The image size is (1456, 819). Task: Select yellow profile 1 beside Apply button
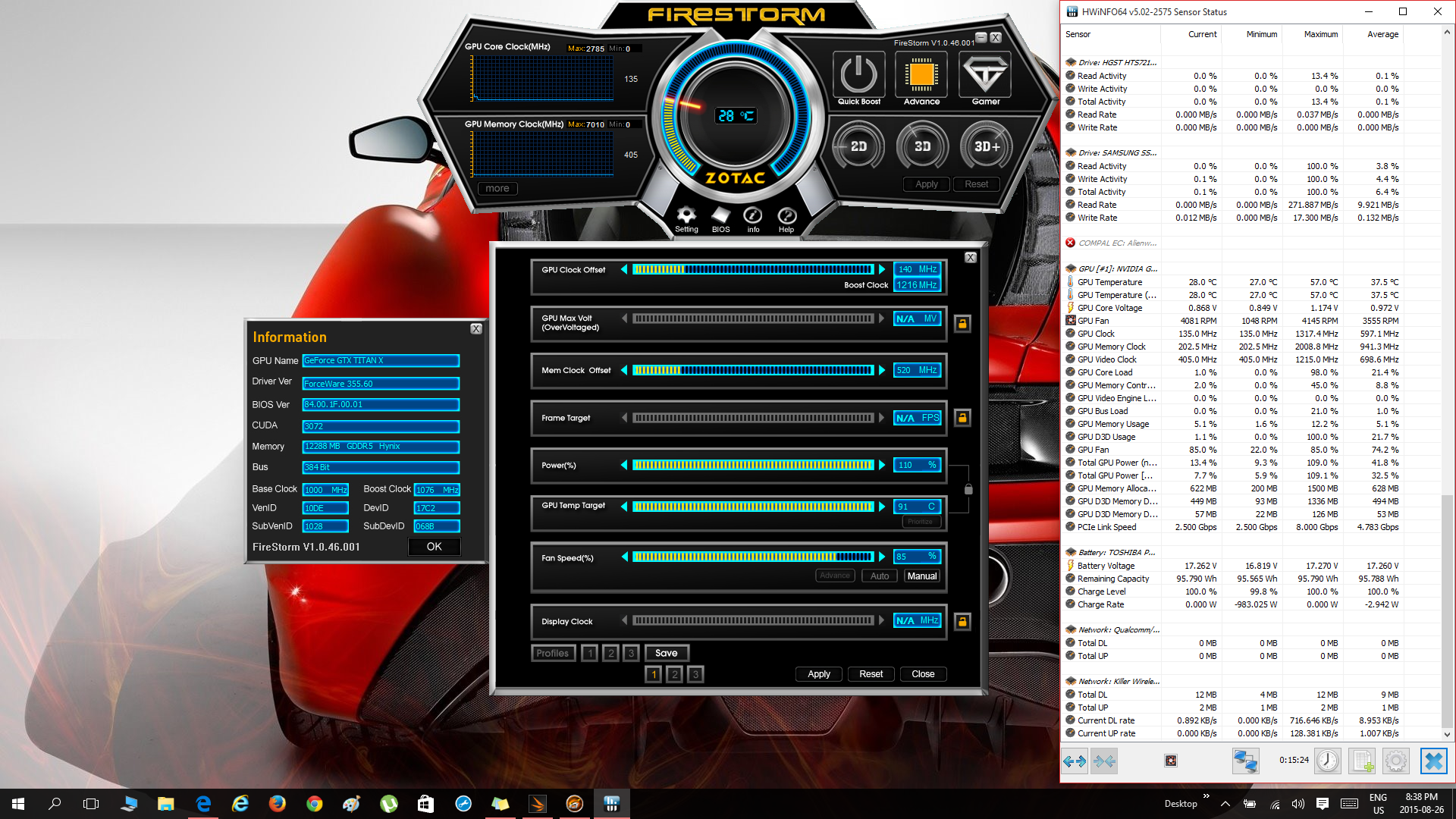(x=654, y=674)
